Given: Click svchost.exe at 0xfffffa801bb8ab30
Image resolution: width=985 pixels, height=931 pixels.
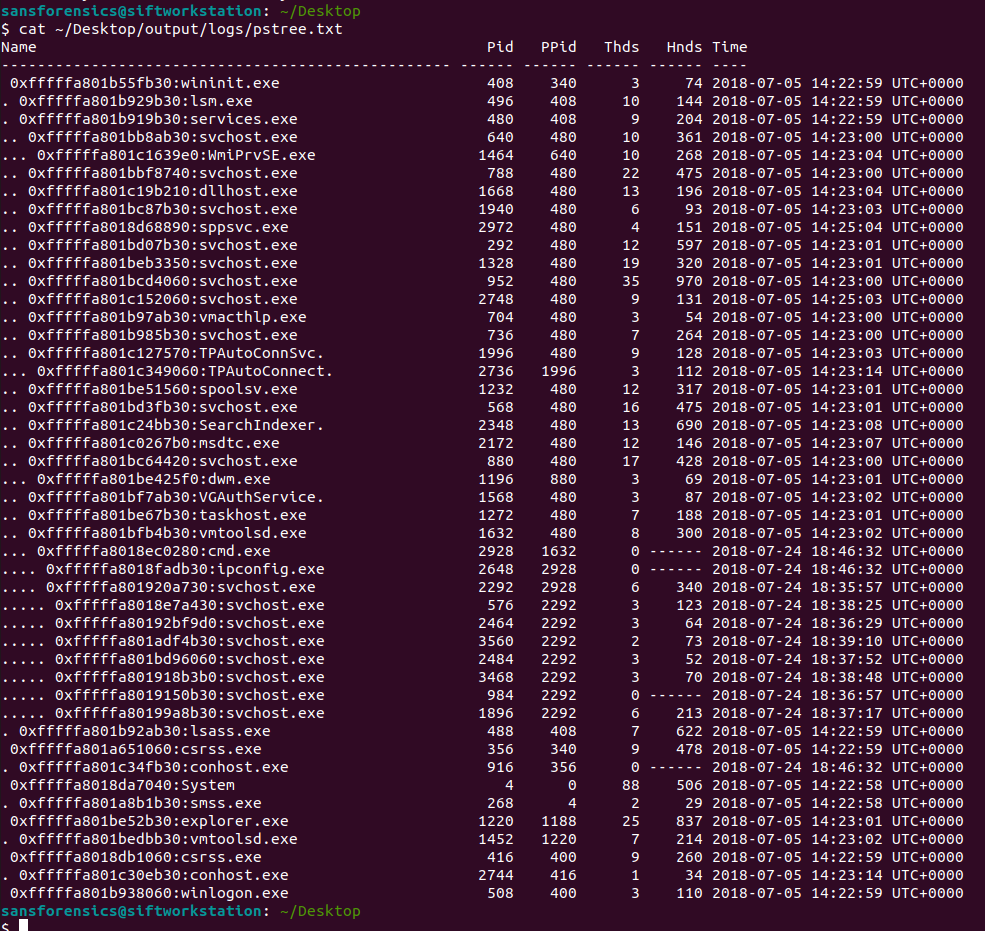Looking at the screenshot, I should point(163,138).
